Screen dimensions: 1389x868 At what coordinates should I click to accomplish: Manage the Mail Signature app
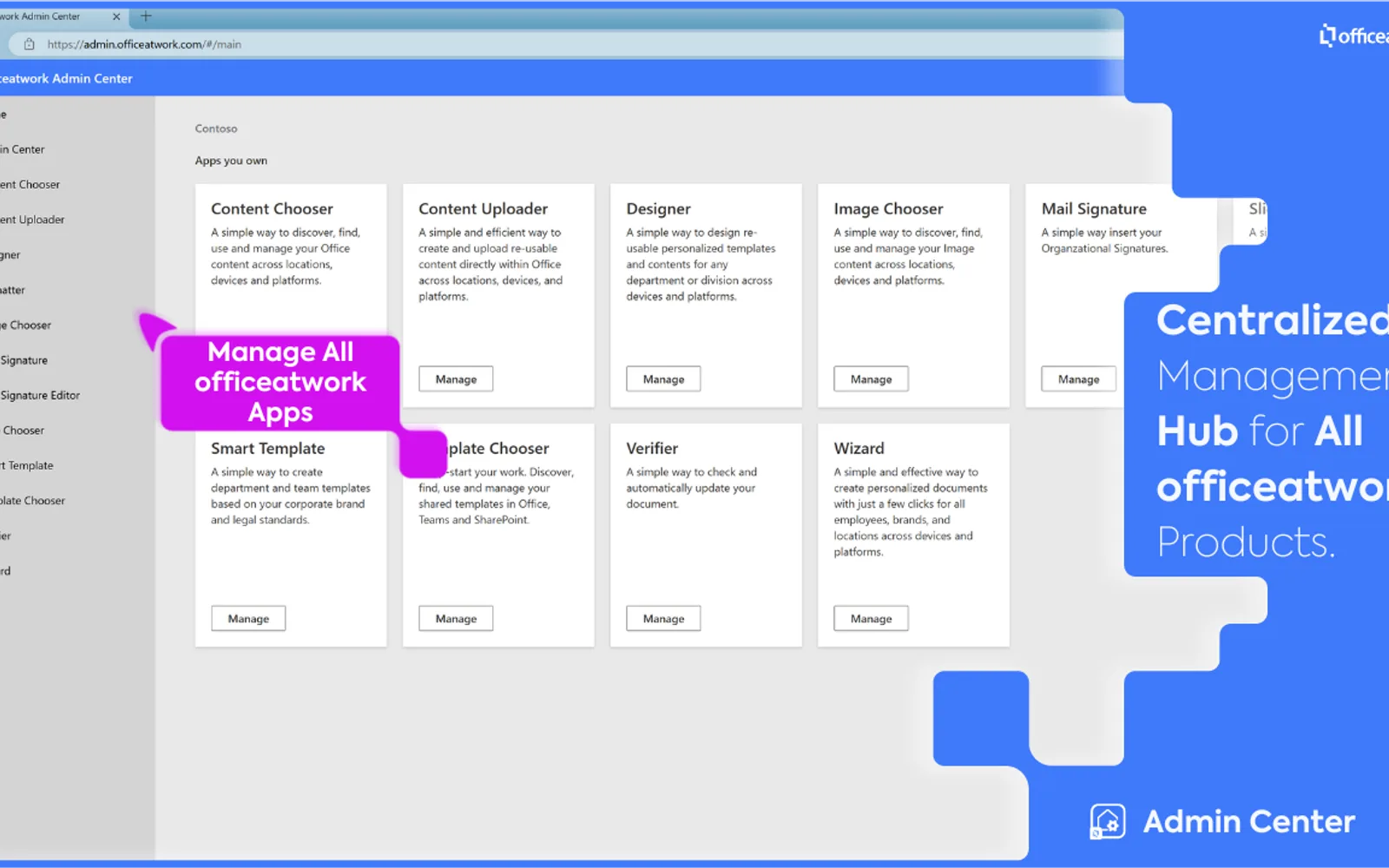tap(1078, 379)
